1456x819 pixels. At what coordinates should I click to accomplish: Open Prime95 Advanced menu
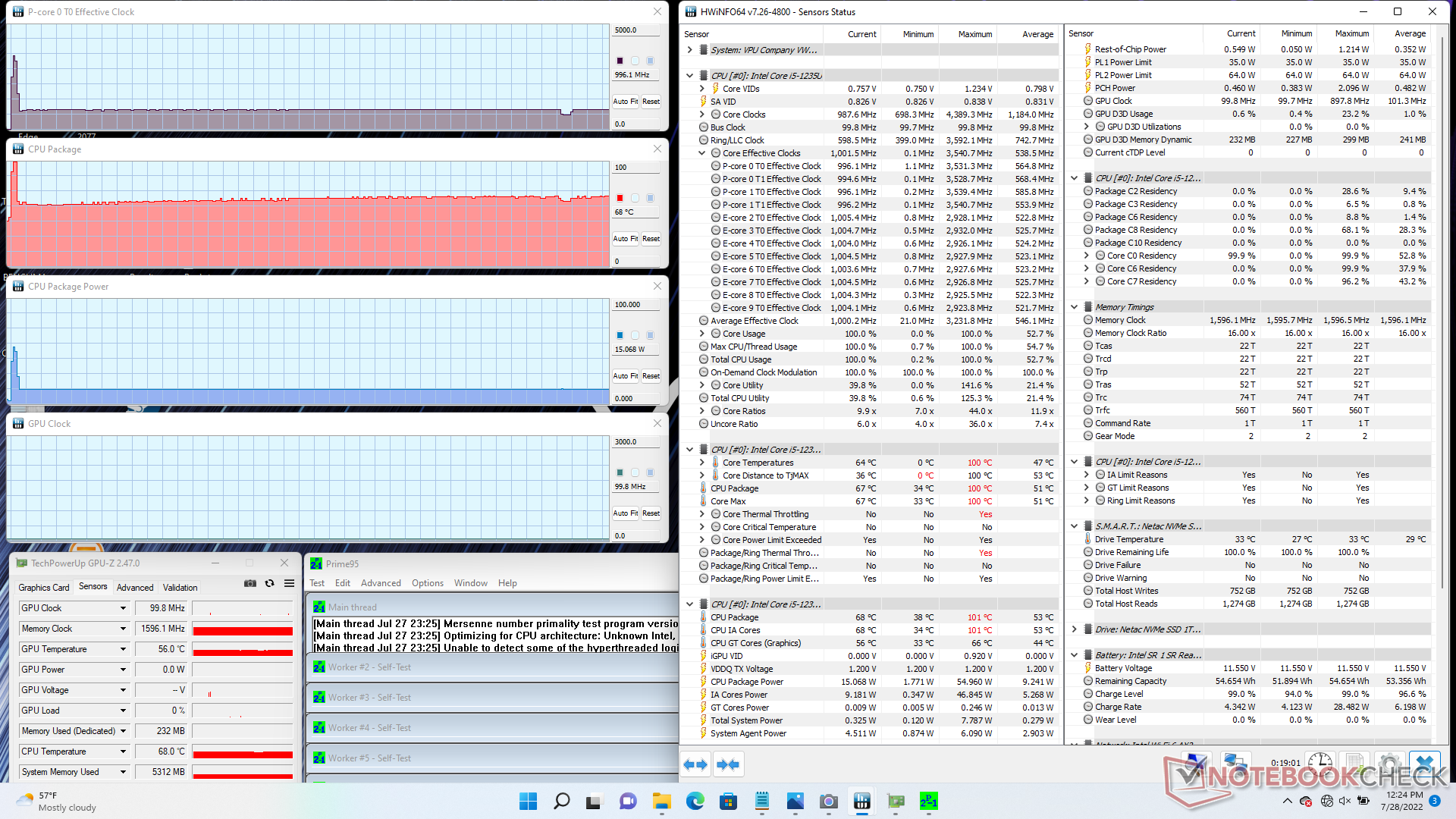pyautogui.click(x=381, y=583)
